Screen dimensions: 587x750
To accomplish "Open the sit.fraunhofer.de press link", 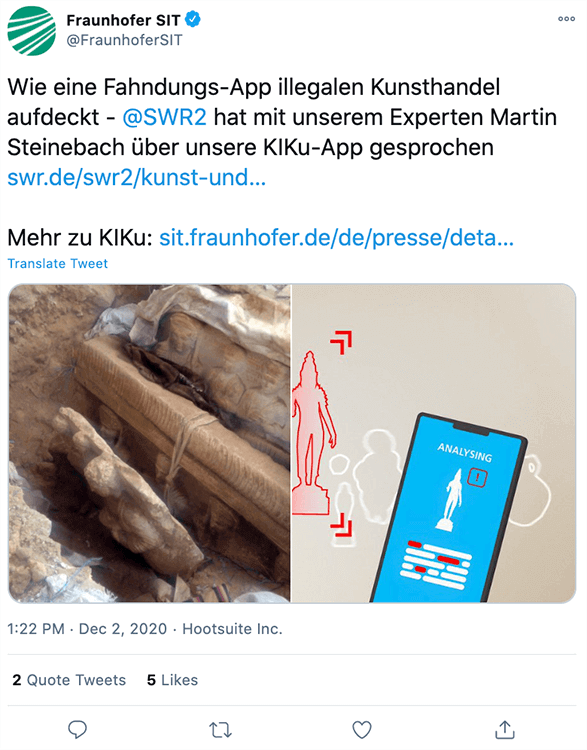I will point(336,238).
